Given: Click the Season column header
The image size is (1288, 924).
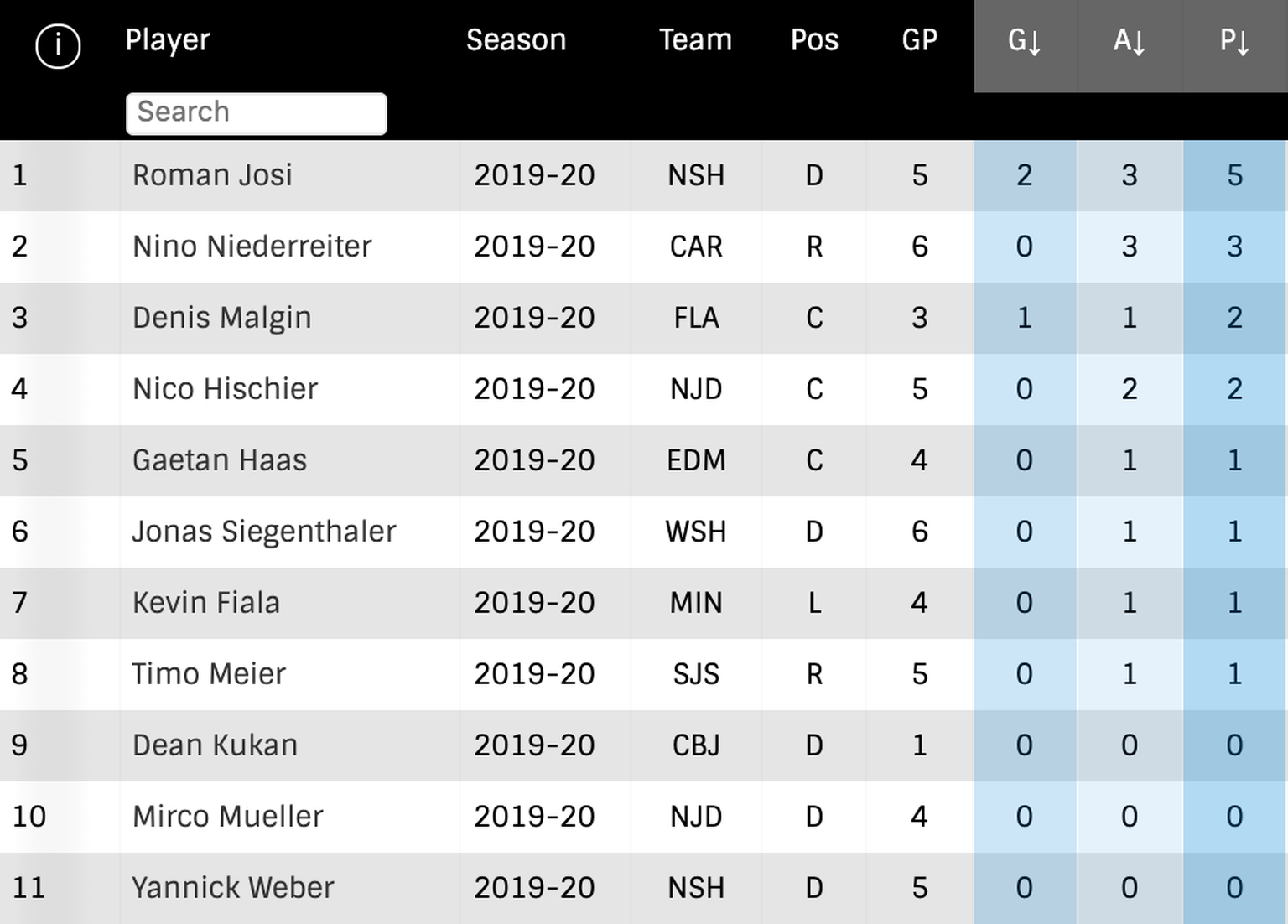Looking at the screenshot, I should 516,39.
